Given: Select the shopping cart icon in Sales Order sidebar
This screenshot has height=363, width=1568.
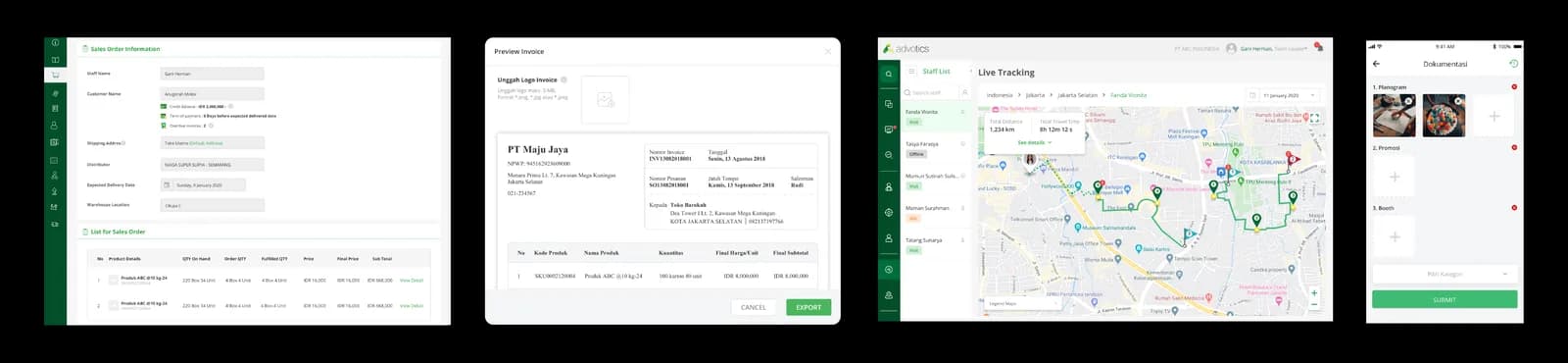Looking at the screenshot, I should [55, 75].
